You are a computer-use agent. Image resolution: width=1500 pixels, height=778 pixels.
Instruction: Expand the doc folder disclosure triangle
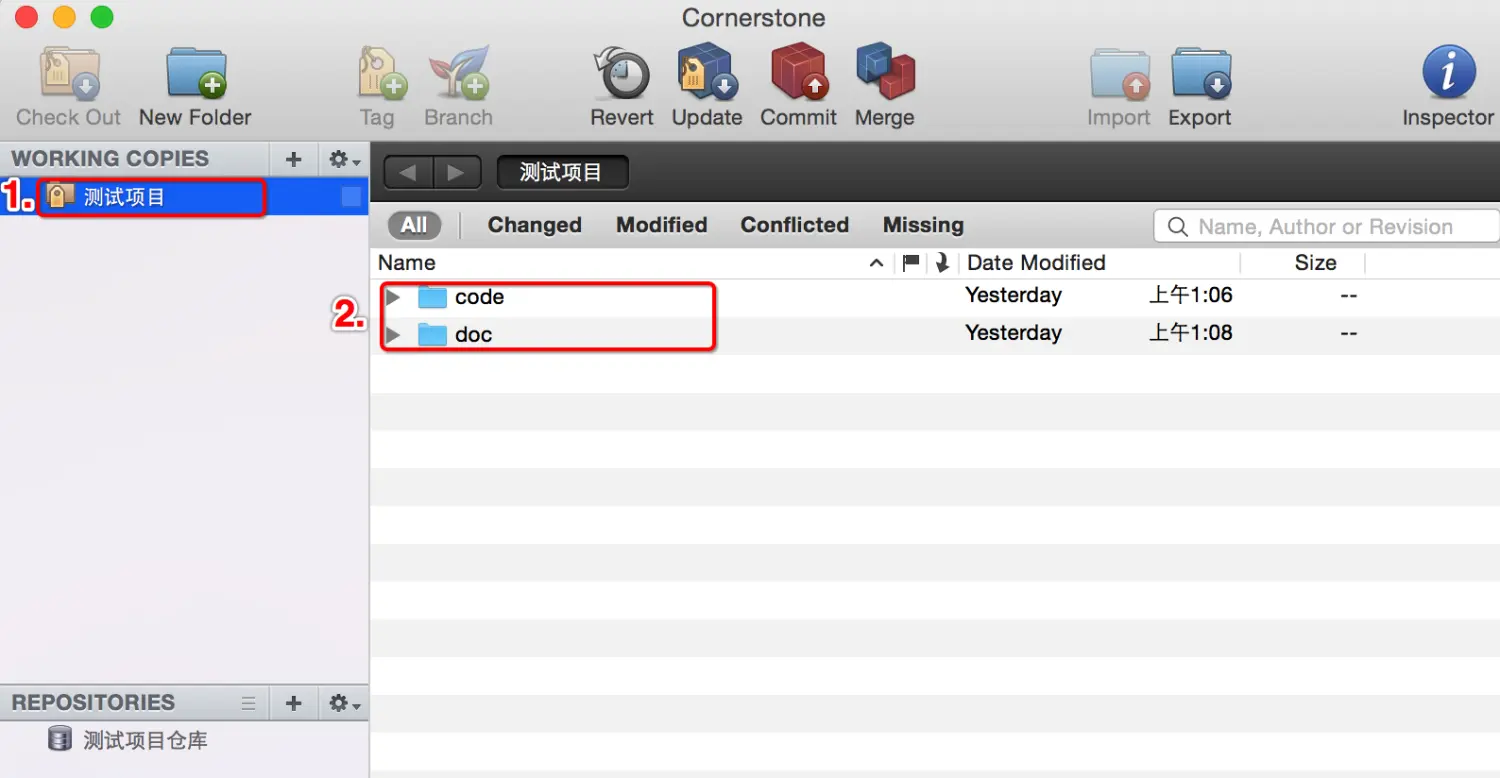tap(393, 335)
